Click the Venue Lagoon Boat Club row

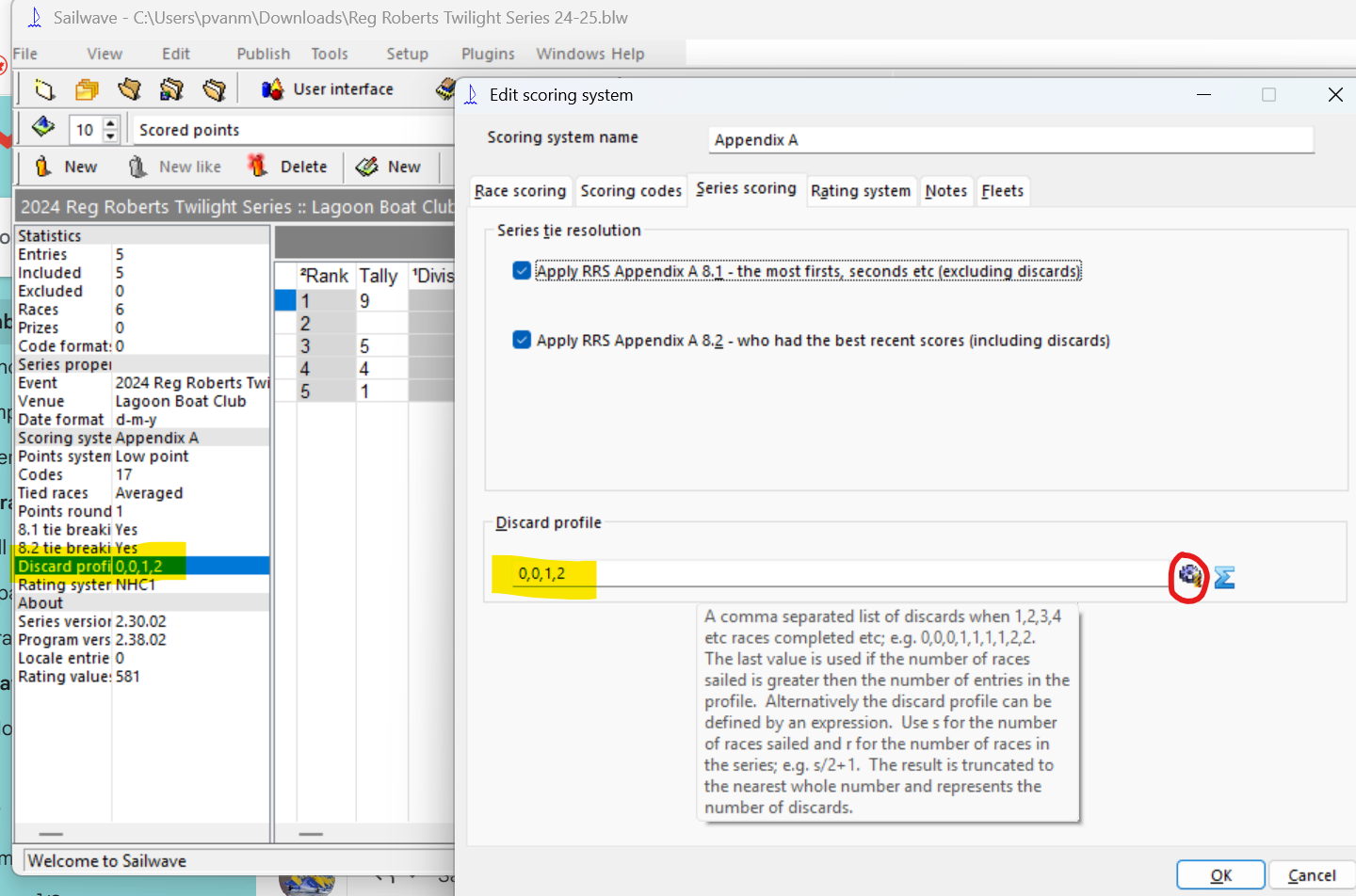pyautogui.click(x=142, y=401)
